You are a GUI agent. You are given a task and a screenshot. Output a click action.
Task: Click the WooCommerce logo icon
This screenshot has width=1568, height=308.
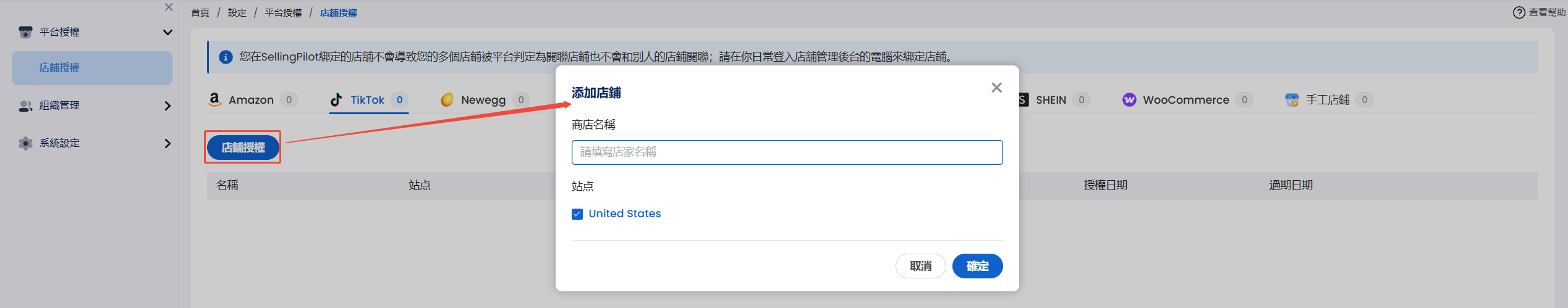pyautogui.click(x=1129, y=99)
